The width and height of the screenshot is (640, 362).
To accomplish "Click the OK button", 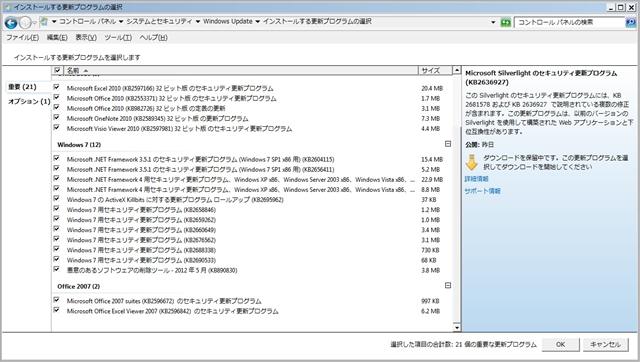I will click(x=560, y=344).
